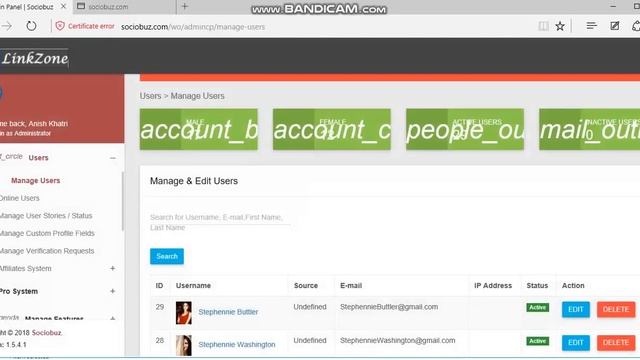Click Stephennie Washington's avatar thumbnail
Viewport: 640px width, 360px height.
click(x=184, y=345)
